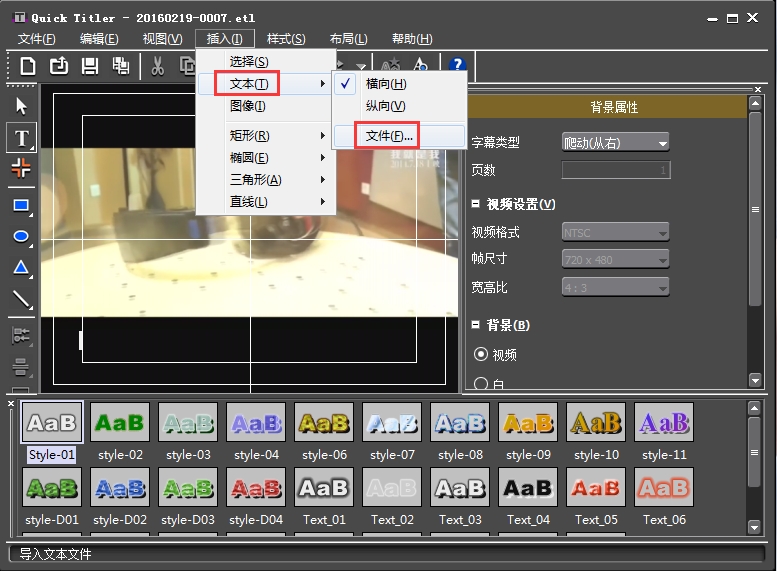Select the 视频 background radio button
The height and width of the screenshot is (571, 777).
tap(481, 354)
